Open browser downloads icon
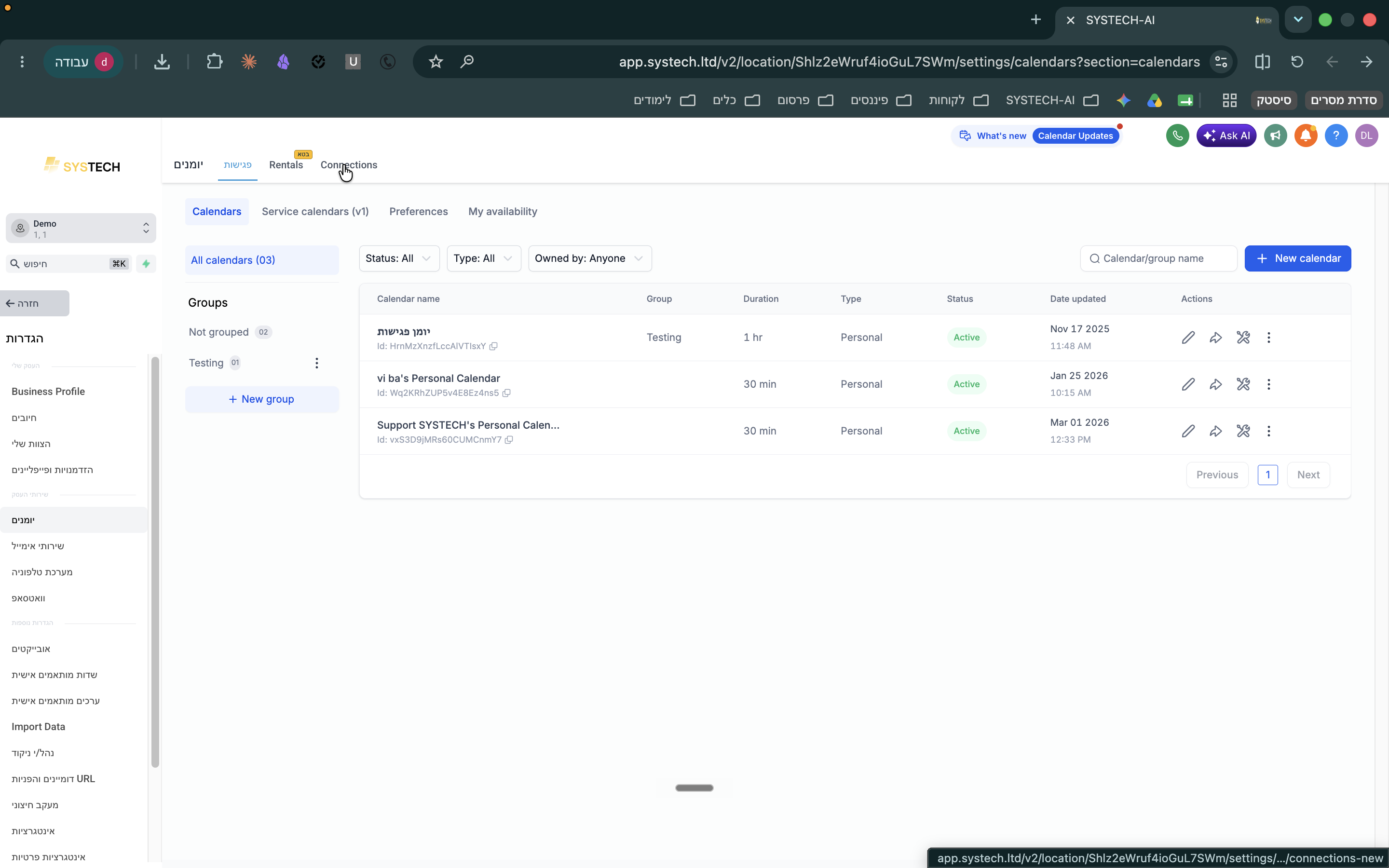This screenshot has height=868, width=1389. pyautogui.click(x=162, y=61)
